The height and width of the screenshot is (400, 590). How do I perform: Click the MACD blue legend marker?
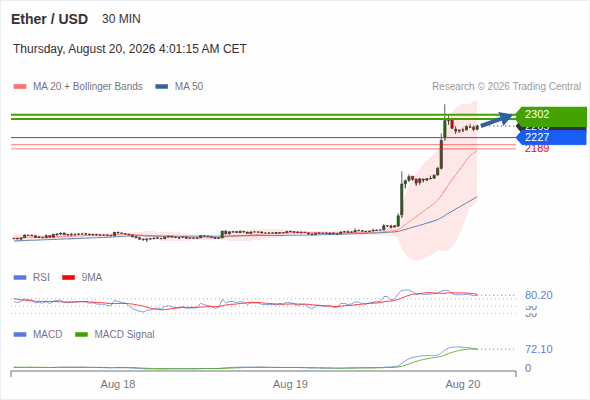click(x=20, y=335)
